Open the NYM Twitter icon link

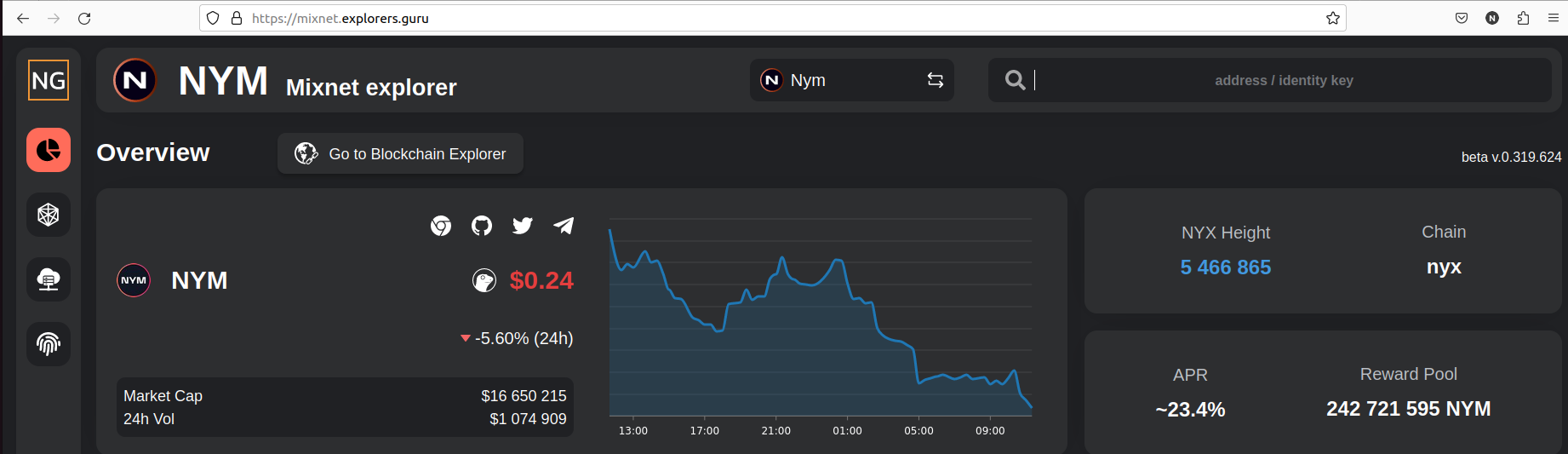523,226
